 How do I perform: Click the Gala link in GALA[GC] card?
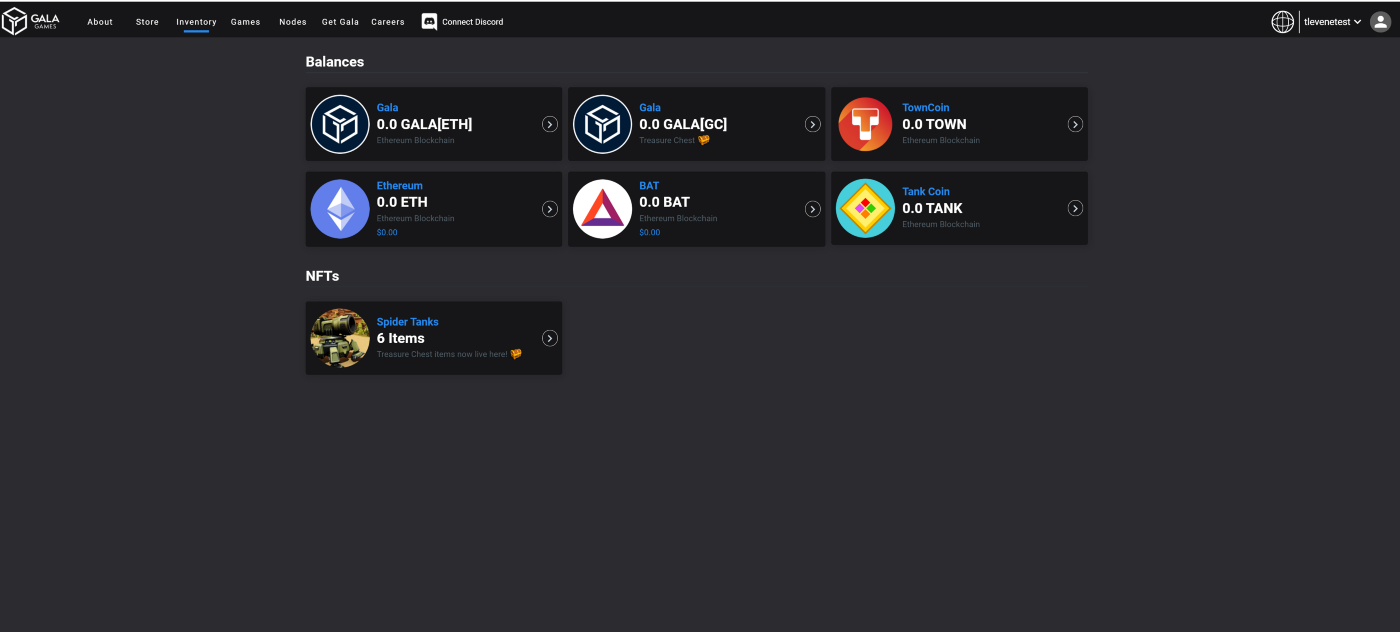(x=650, y=107)
